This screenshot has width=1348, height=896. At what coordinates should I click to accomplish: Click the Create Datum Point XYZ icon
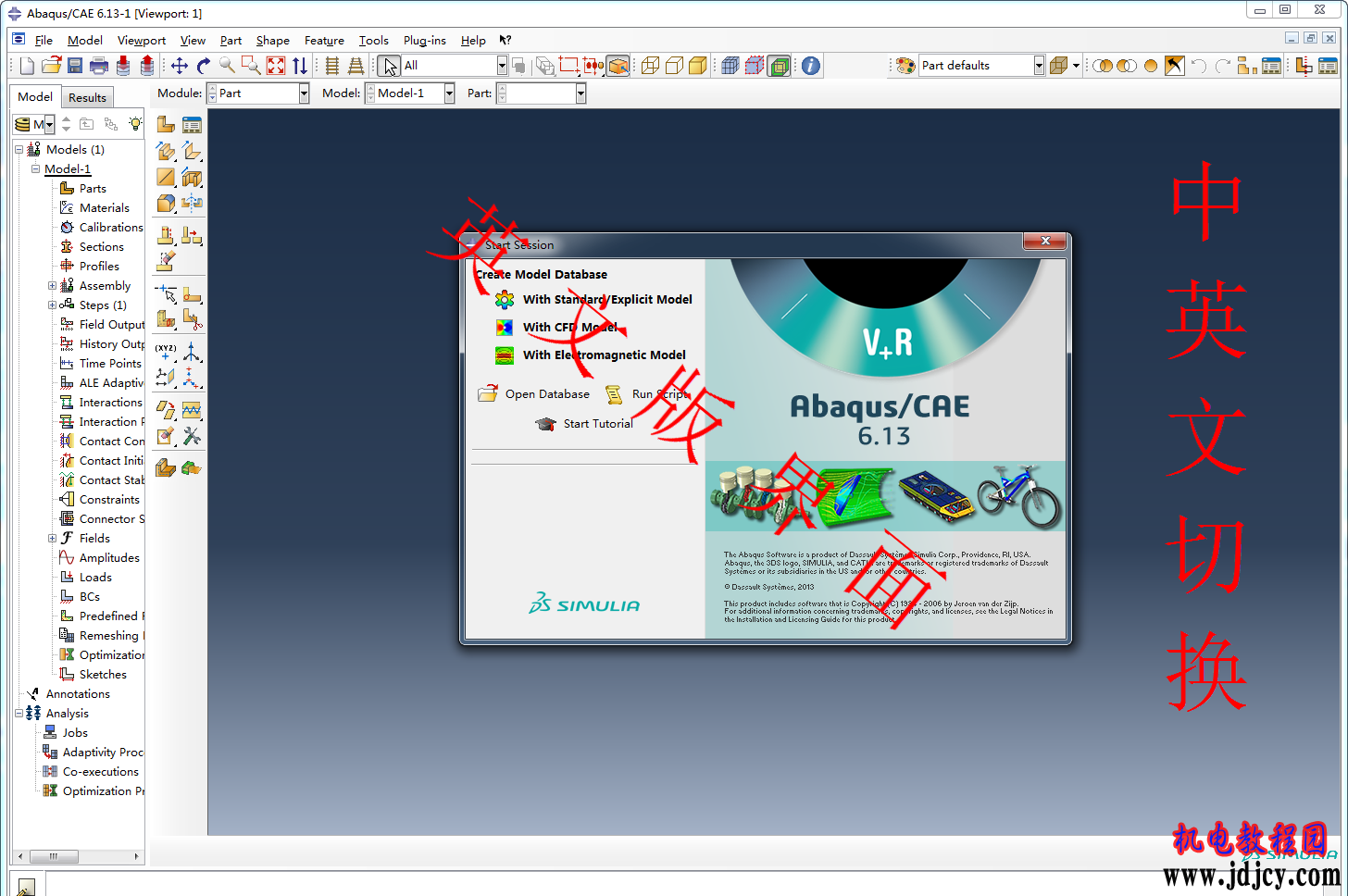[x=166, y=352]
